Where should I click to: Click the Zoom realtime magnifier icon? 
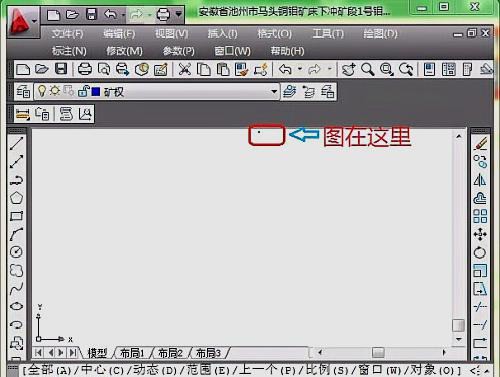[367, 69]
